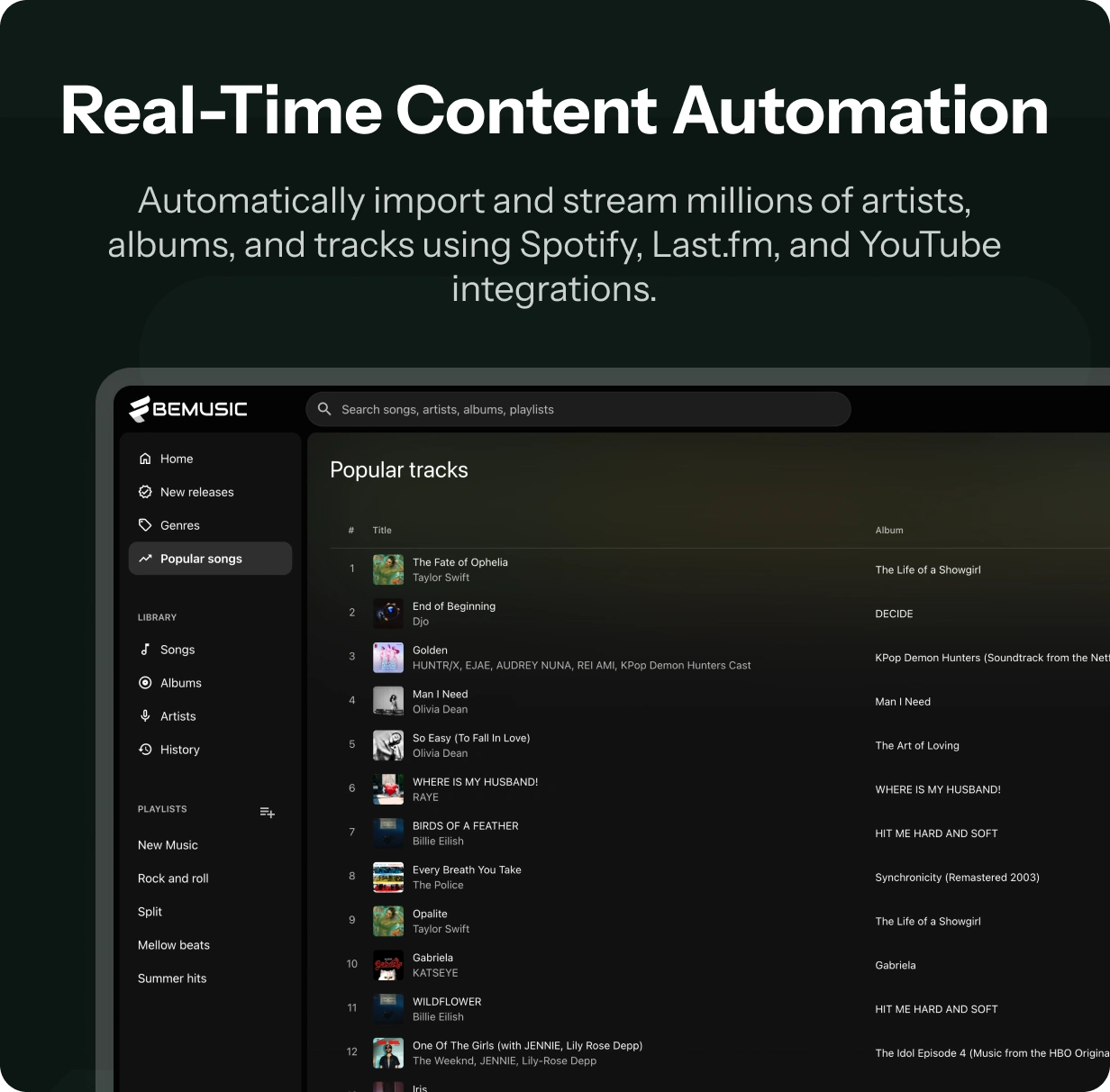This screenshot has height=1092, width=1110.
Task: Click the Title column header
Action: pyautogui.click(x=382, y=531)
